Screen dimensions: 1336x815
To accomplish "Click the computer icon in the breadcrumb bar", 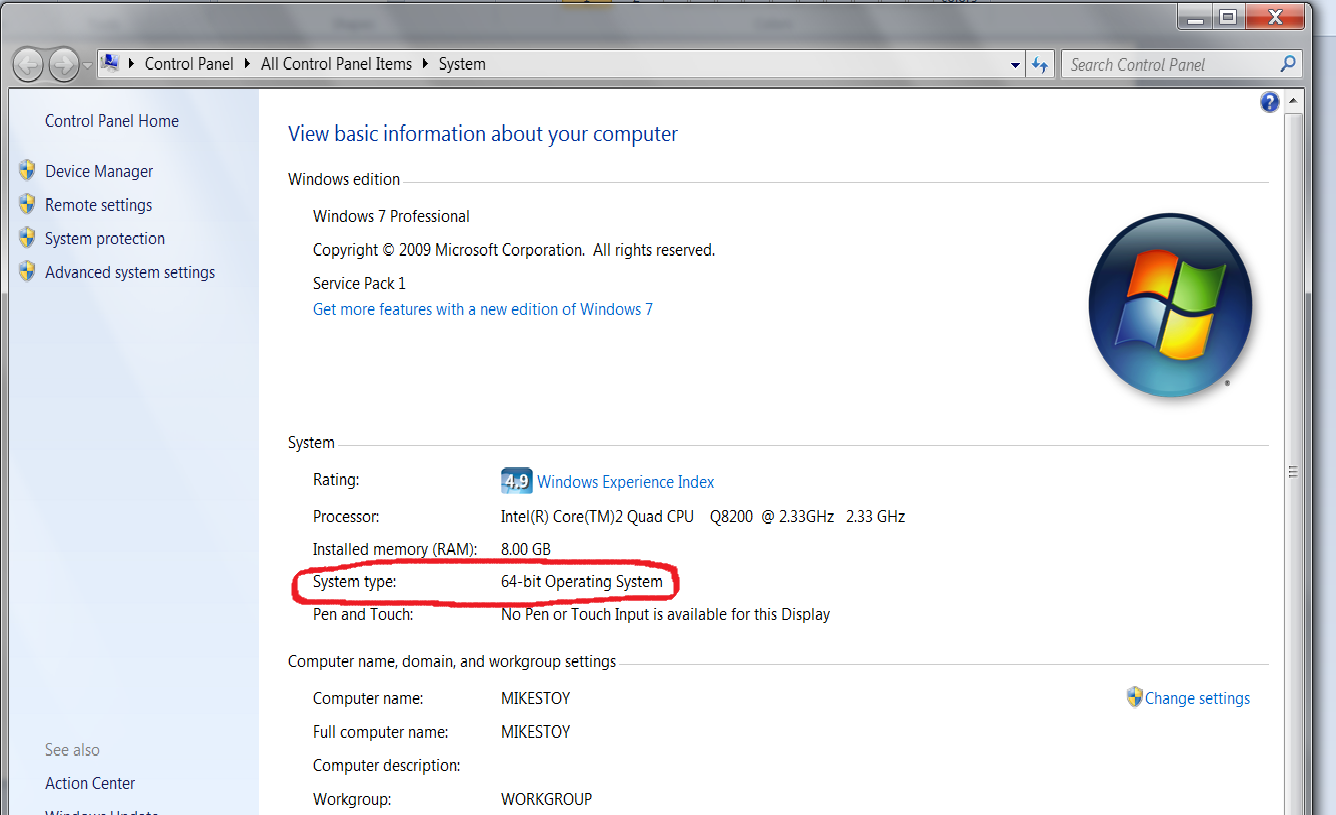I will point(109,63).
